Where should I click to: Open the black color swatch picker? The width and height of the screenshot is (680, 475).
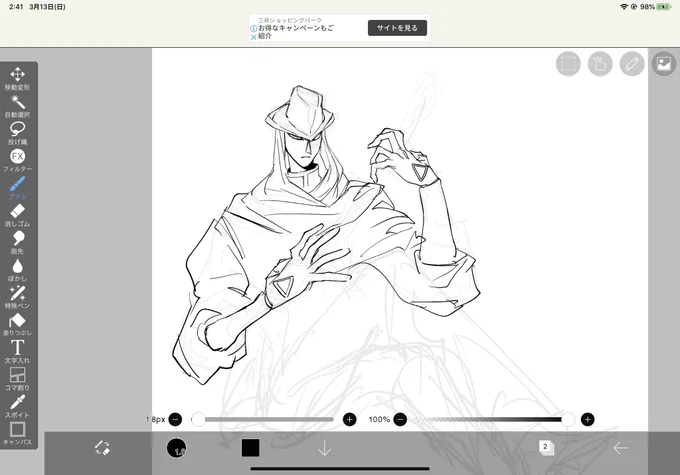pos(250,448)
